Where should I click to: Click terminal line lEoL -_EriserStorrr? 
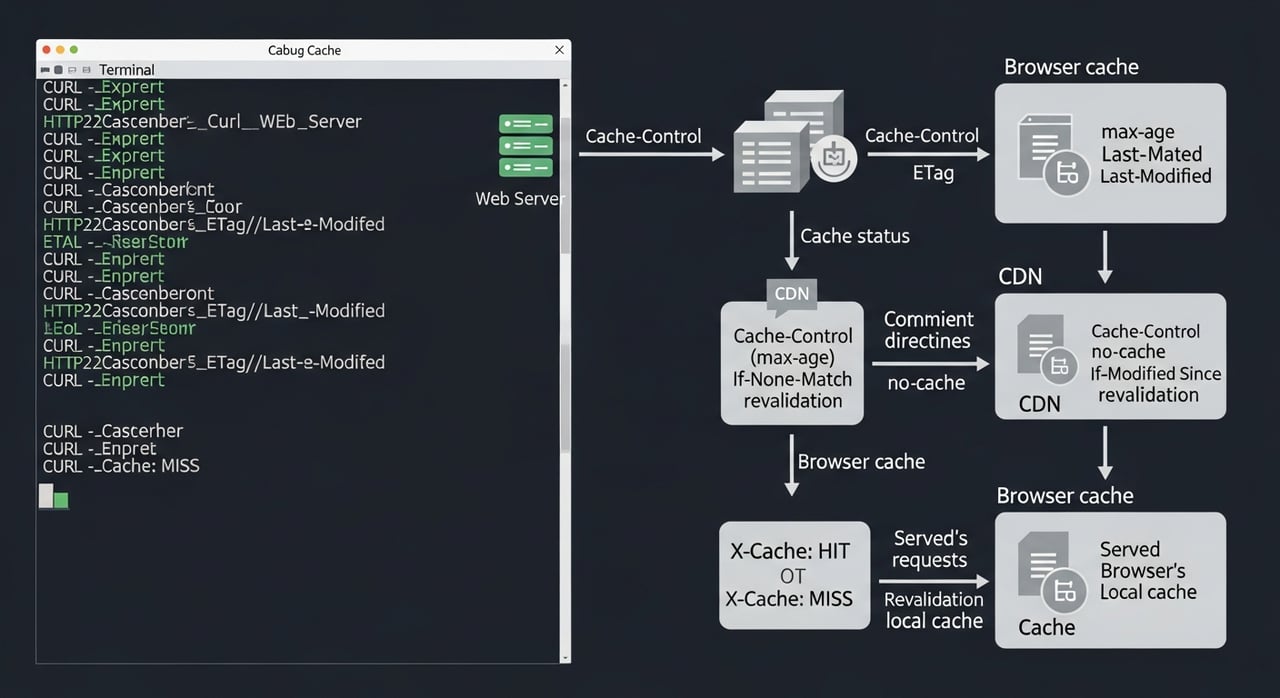click(x=119, y=328)
